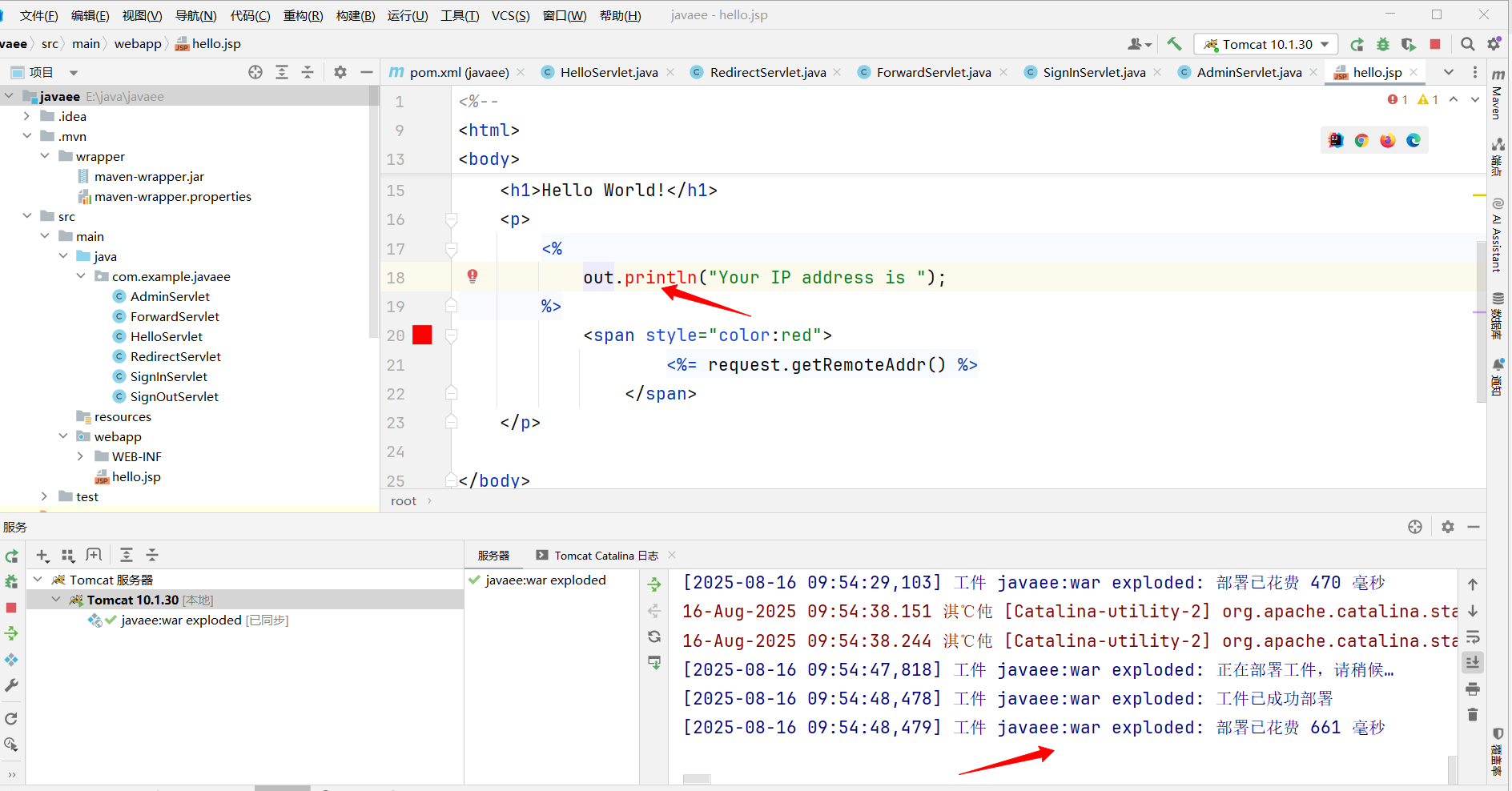Image resolution: width=1512 pixels, height=791 pixels.
Task: Hide the Project tool window
Action: pyautogui.click(x=367, y=72)
